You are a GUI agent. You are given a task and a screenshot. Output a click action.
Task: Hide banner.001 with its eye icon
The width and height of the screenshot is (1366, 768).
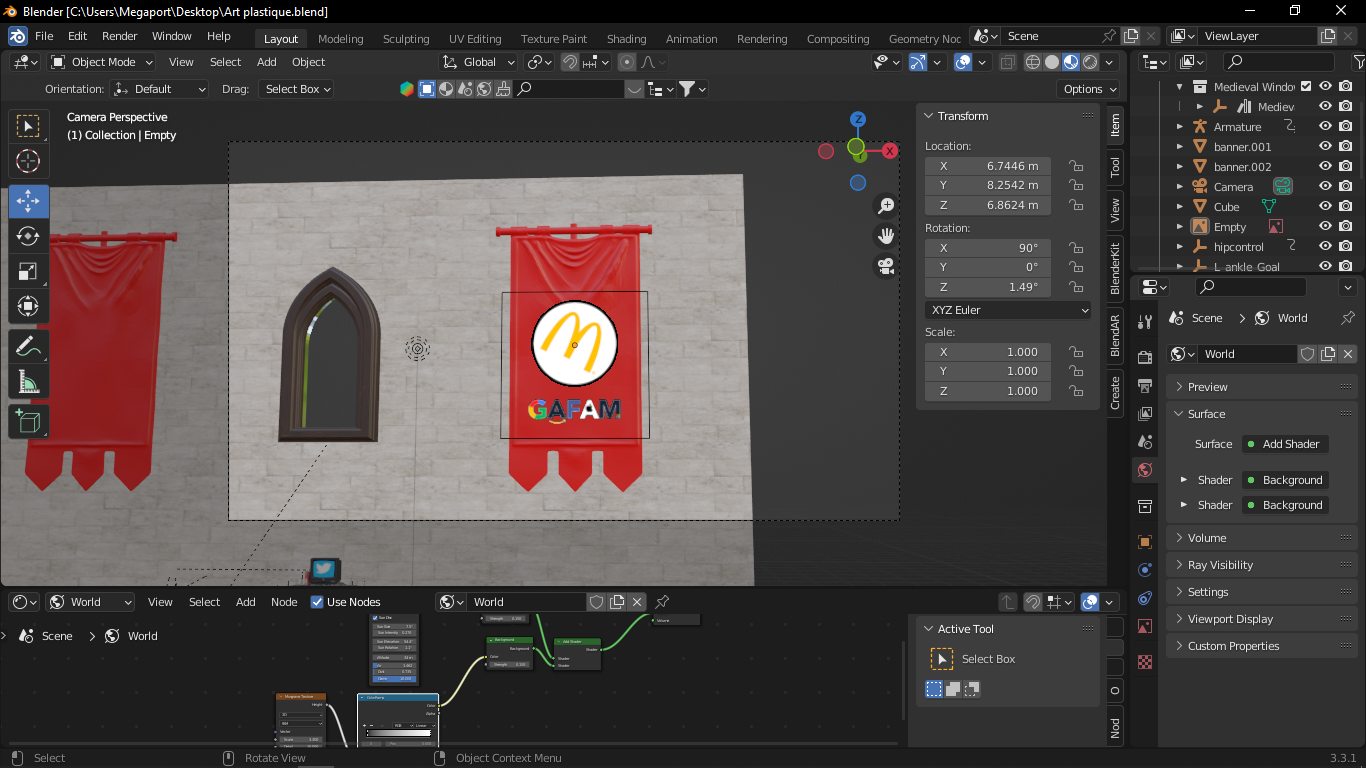tap(1325, 146)
